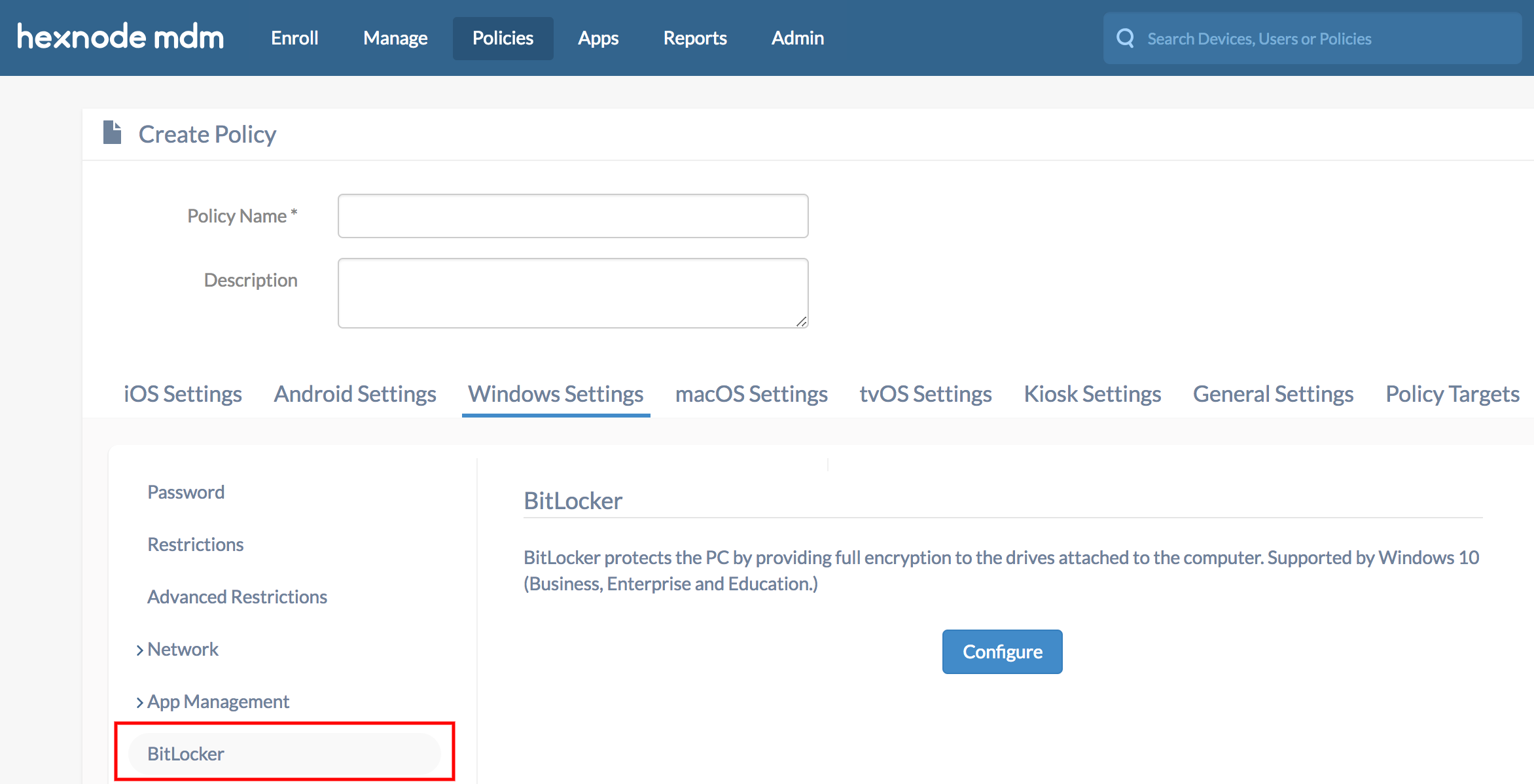Select the Windows Settings tab
The width and height of the screenshot is (1534, 784).
(x=556, y=394)
